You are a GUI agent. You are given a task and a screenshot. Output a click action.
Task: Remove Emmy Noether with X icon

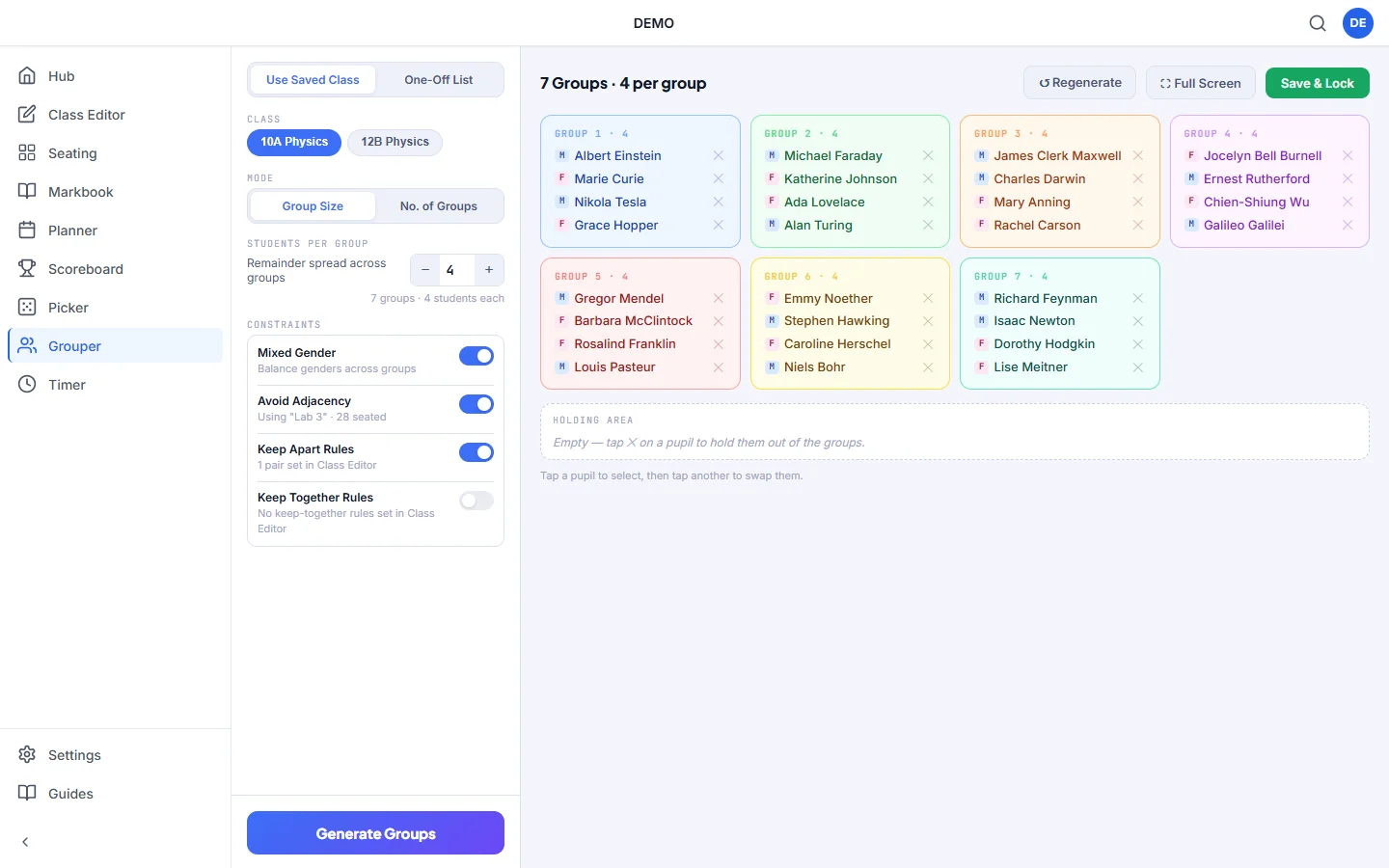928,298
